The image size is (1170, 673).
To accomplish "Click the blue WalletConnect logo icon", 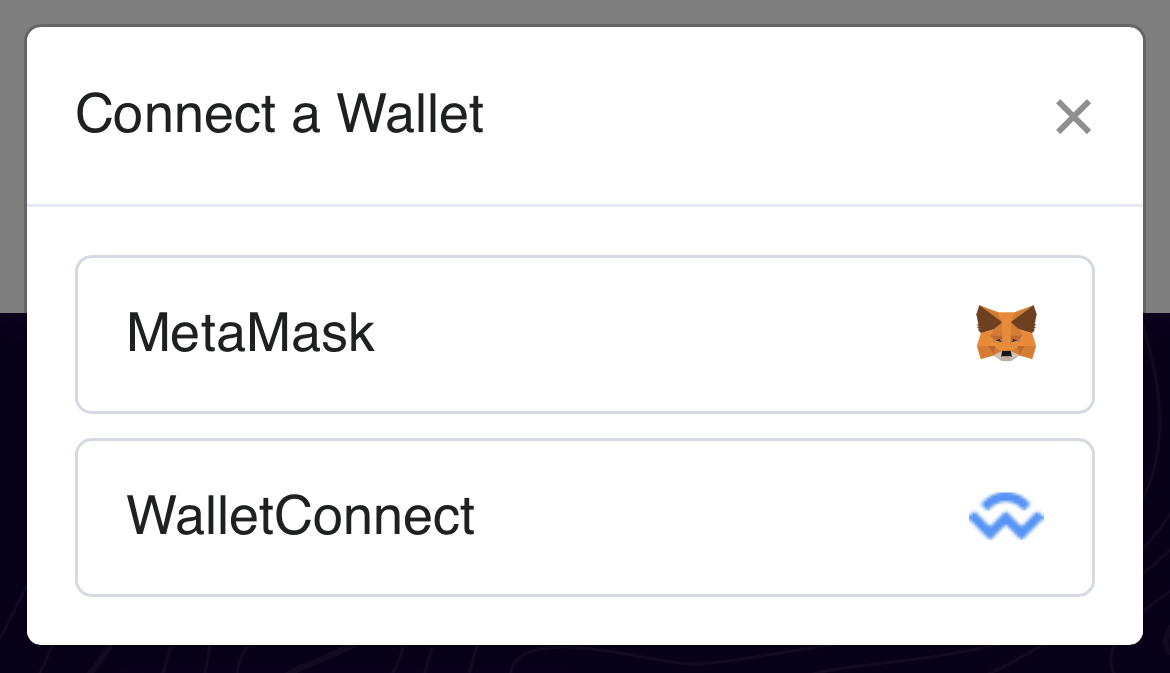I will coord(1006,517).
